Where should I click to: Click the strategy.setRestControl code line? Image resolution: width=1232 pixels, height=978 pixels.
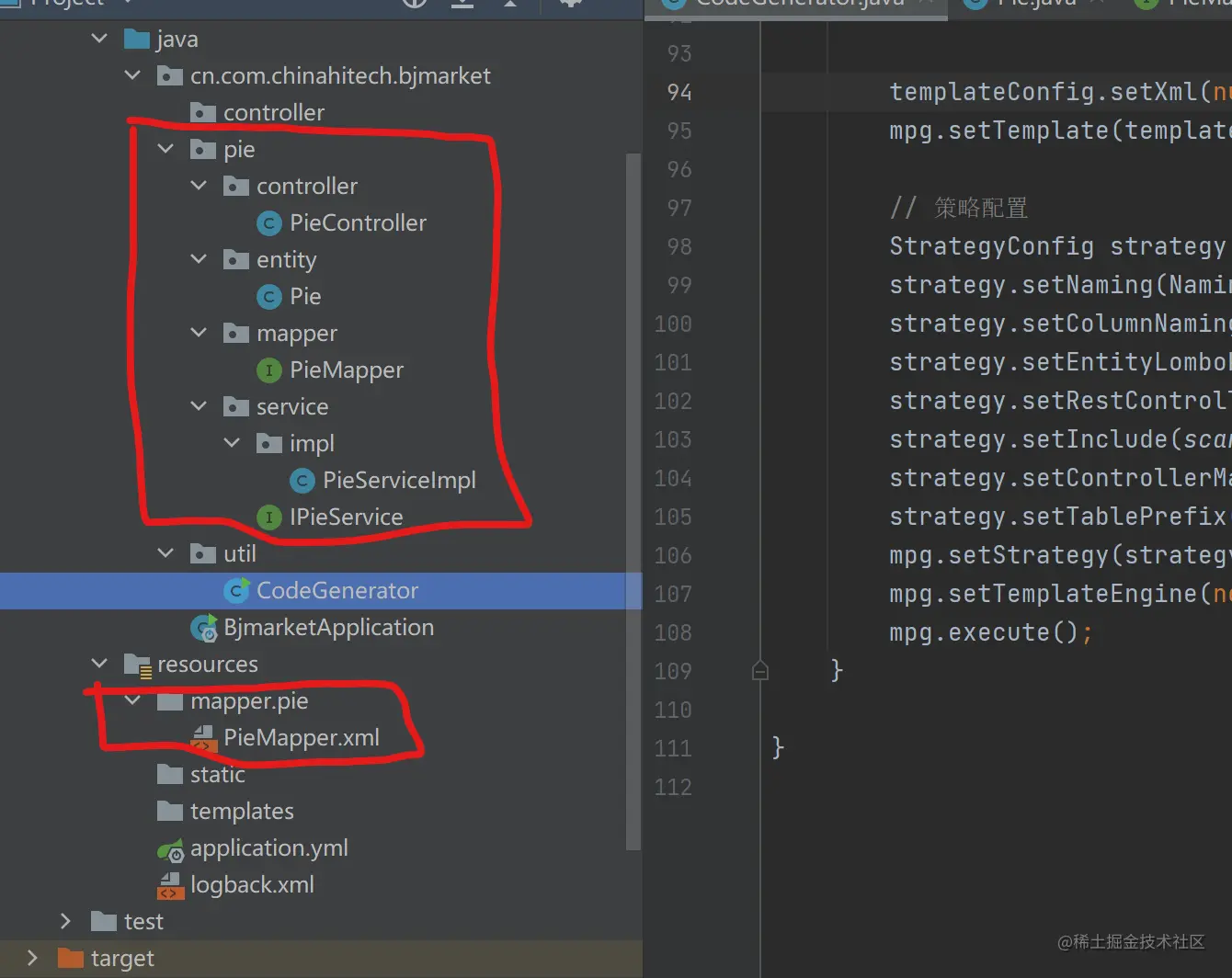pyautogui.click(x=1060, y=401)
